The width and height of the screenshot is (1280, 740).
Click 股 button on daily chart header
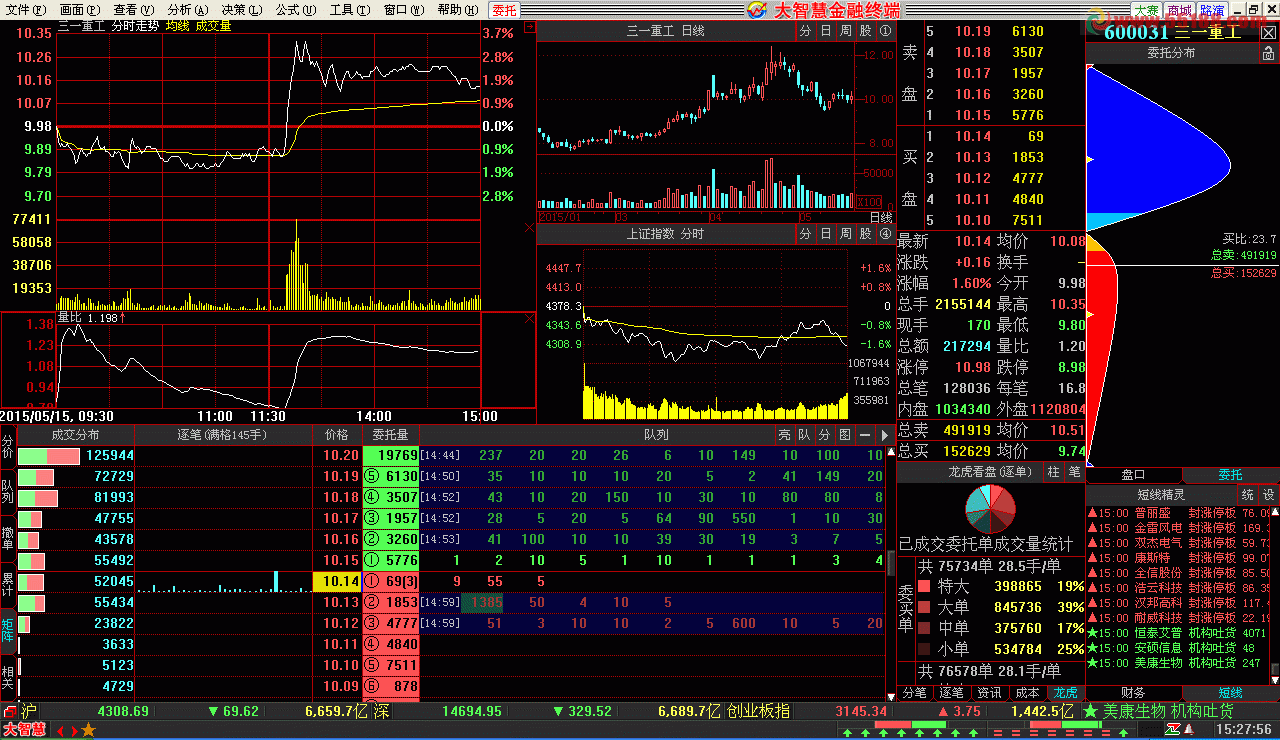click(866, 31)
